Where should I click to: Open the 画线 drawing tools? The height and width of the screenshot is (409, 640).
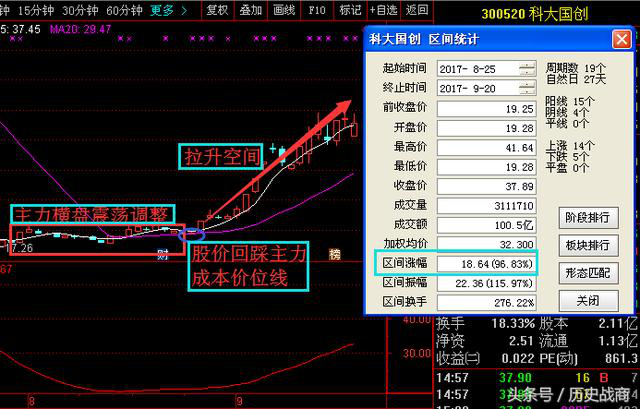click(x=284, y=10)
